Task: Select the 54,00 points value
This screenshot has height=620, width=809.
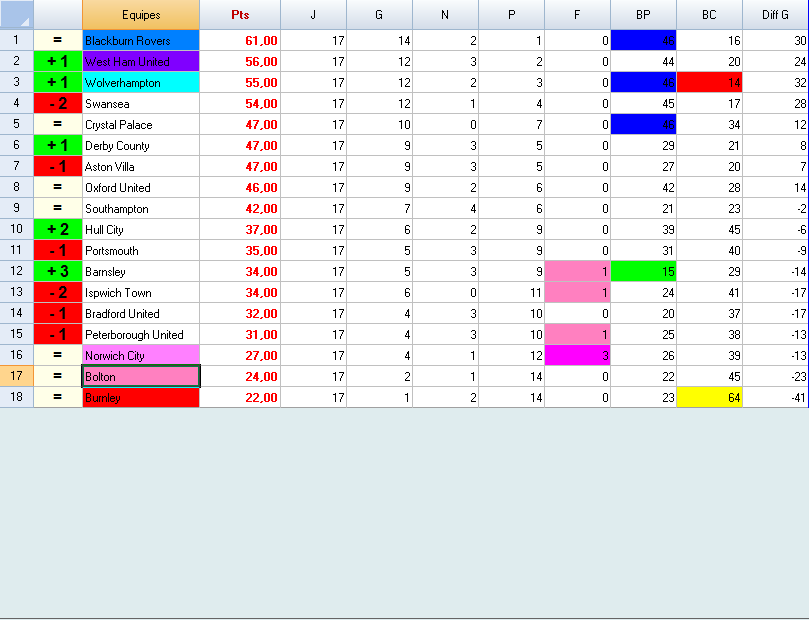Action: pyautogui.click(x=240, y=103)
